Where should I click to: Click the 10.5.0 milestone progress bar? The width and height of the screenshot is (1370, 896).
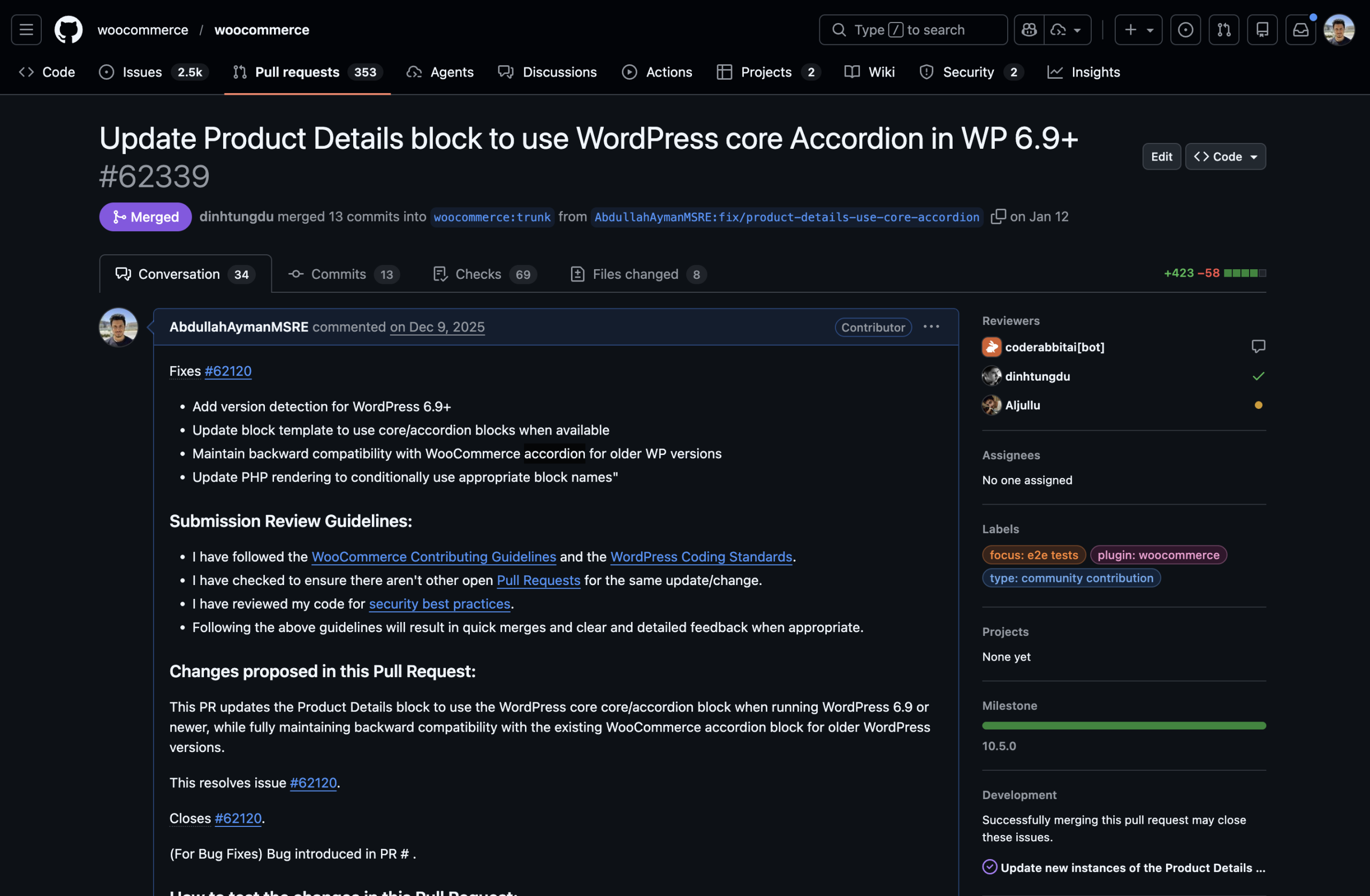coord(1123,726)
